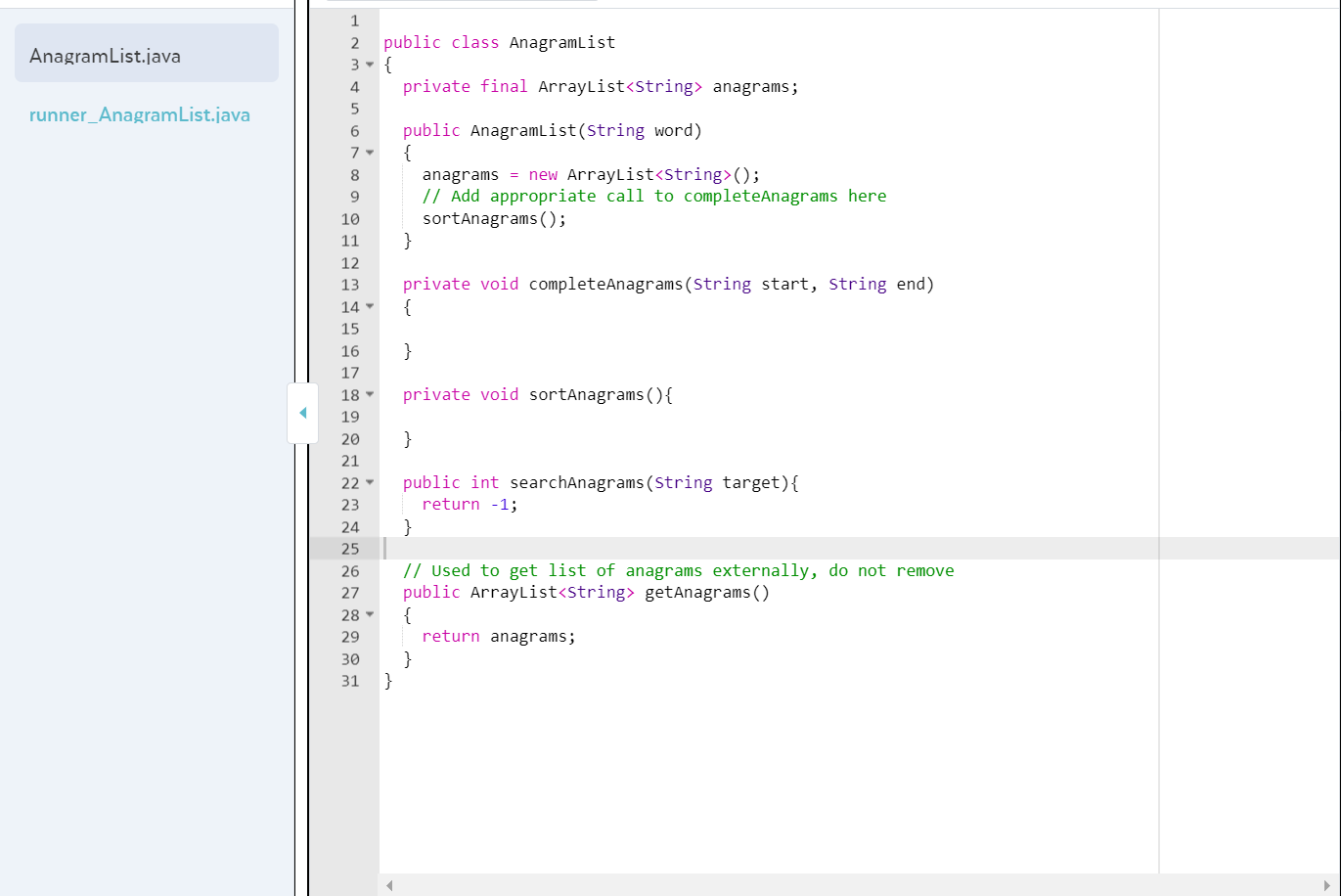Click line number 23 in the gutter

[350, 505]
